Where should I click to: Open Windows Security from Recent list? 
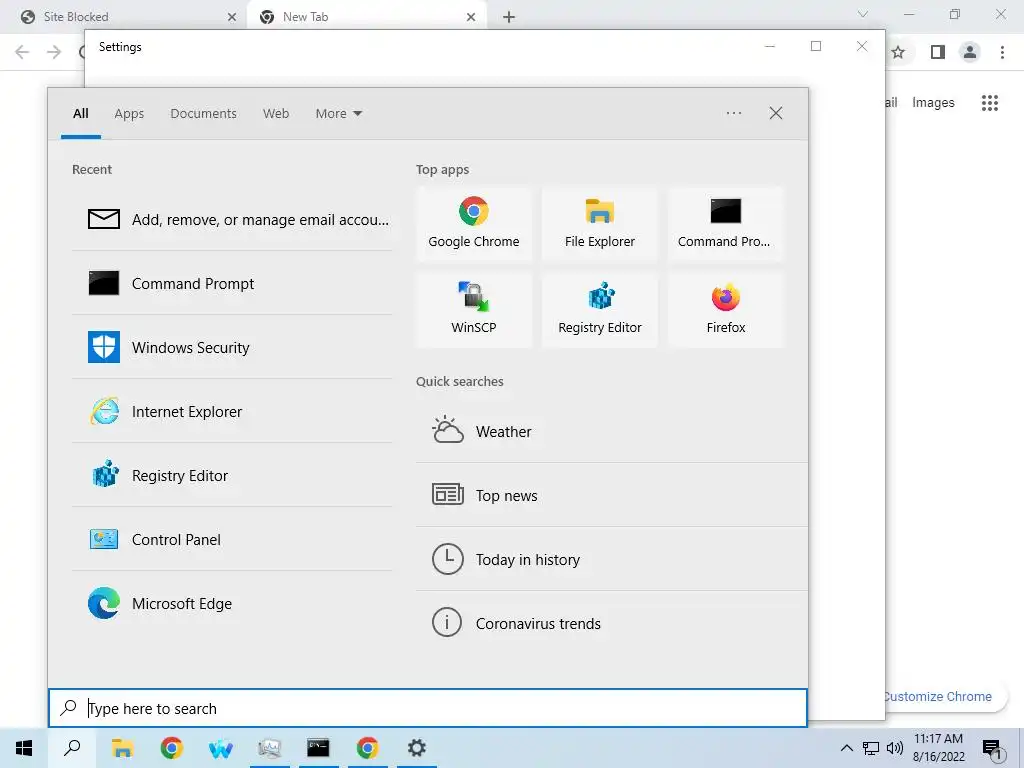[232, 347]
